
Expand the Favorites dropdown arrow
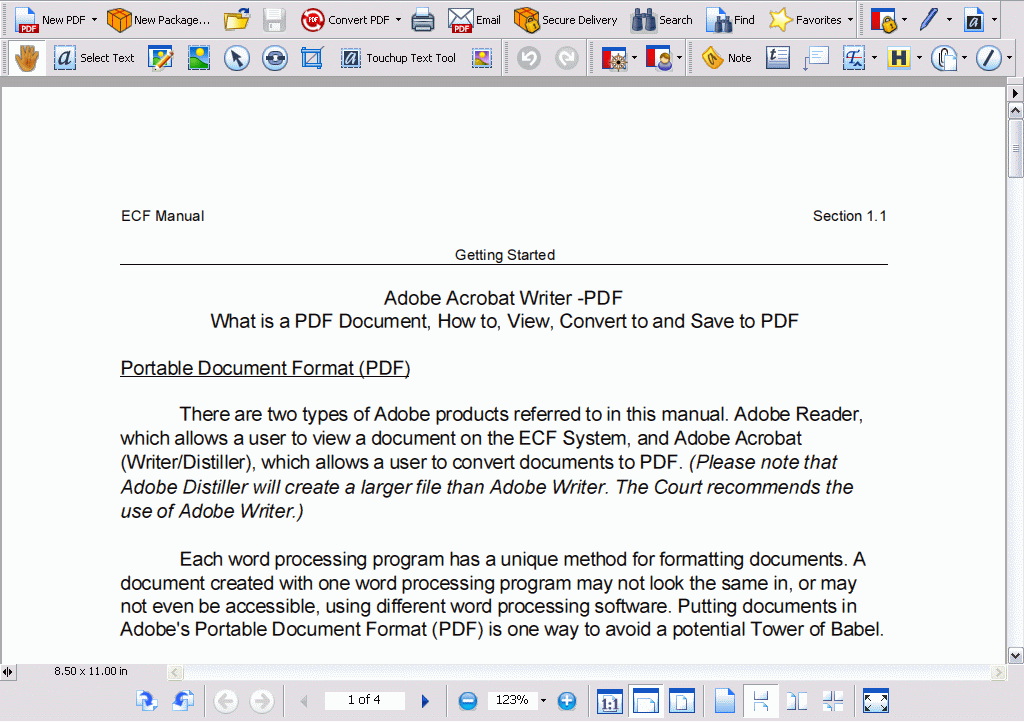tap(850, 20)
